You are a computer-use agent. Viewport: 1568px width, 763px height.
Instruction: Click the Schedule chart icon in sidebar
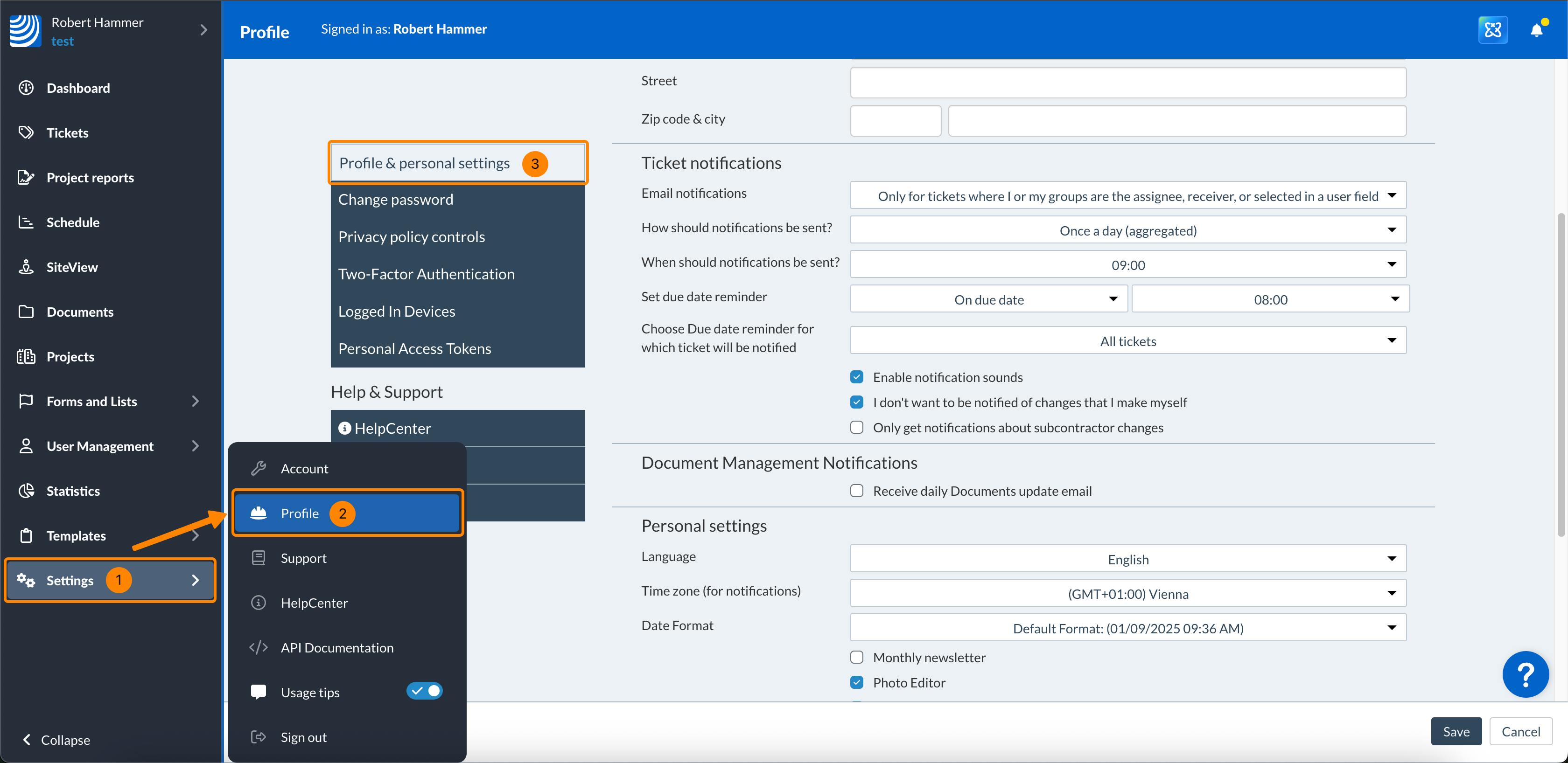[26, 222]
